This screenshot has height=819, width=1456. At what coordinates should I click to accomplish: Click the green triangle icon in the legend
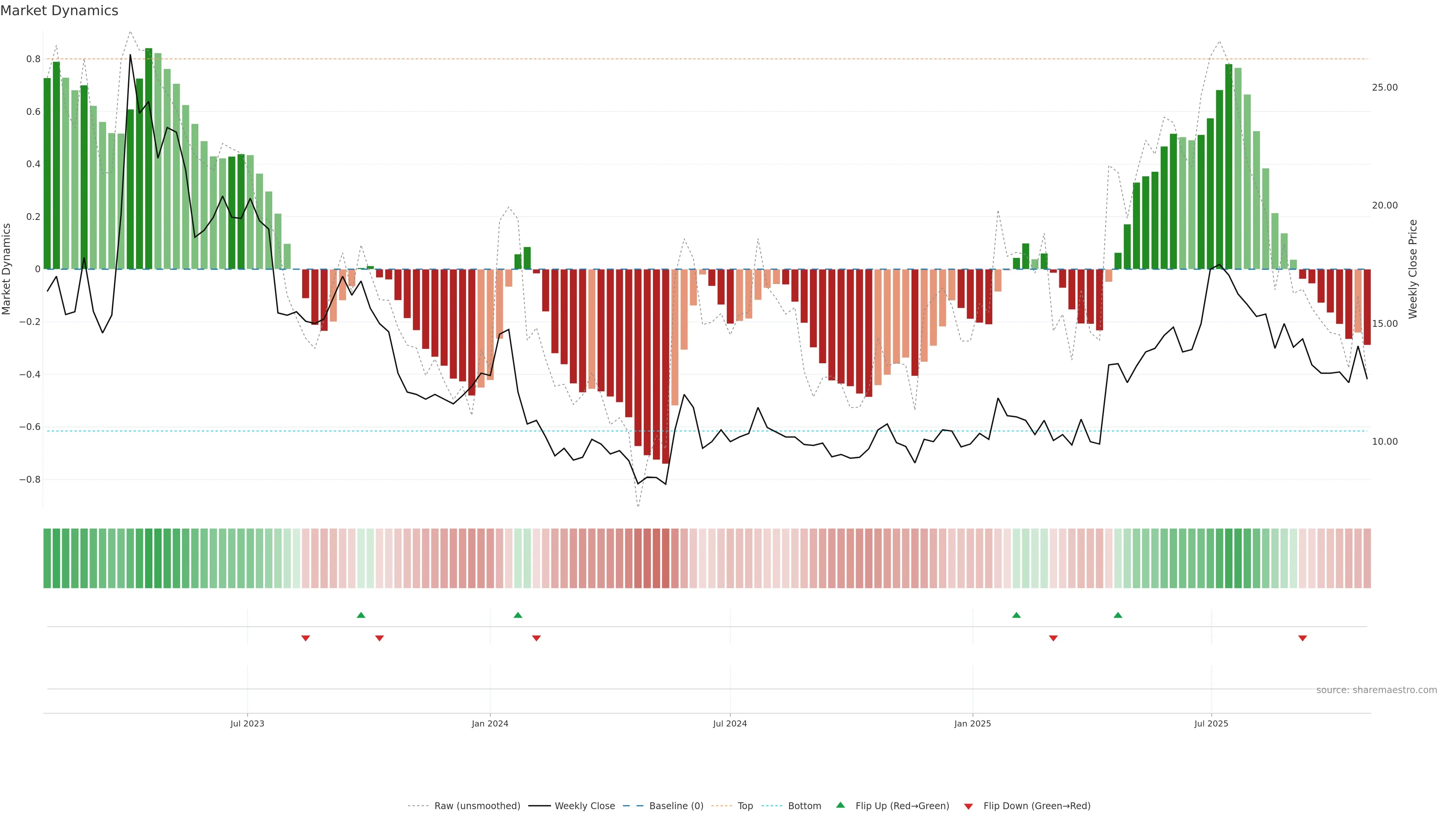pos(841,805)
